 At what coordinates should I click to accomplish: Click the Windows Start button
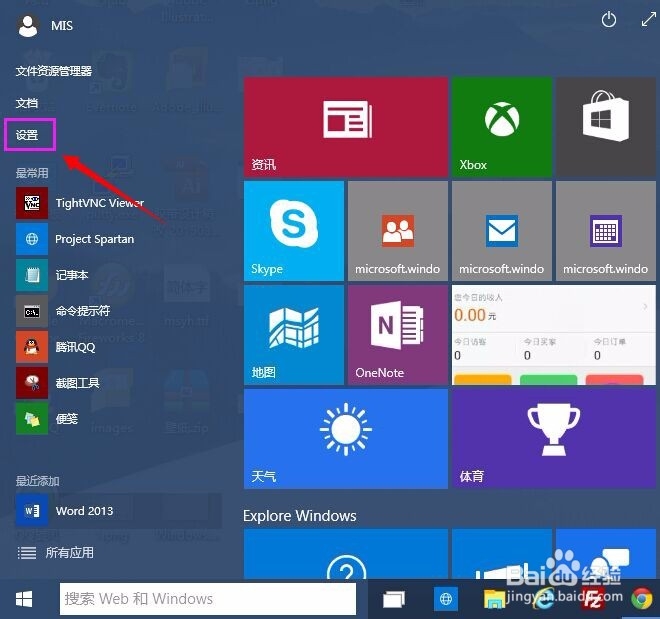pos(24,599)
